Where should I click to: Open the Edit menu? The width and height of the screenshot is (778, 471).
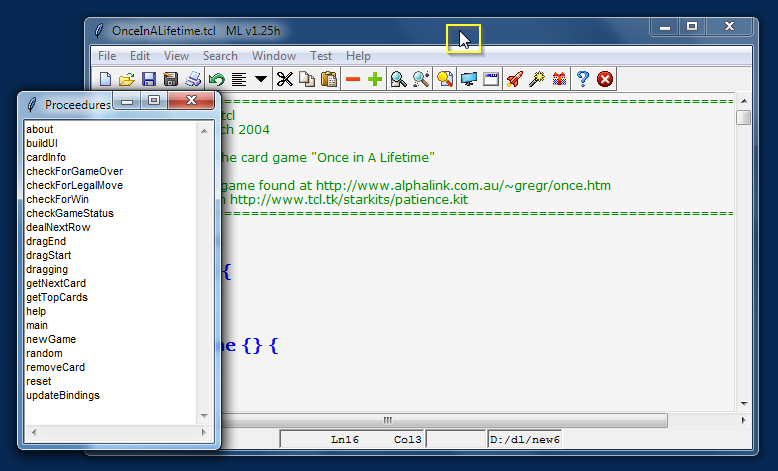[140, 56]
